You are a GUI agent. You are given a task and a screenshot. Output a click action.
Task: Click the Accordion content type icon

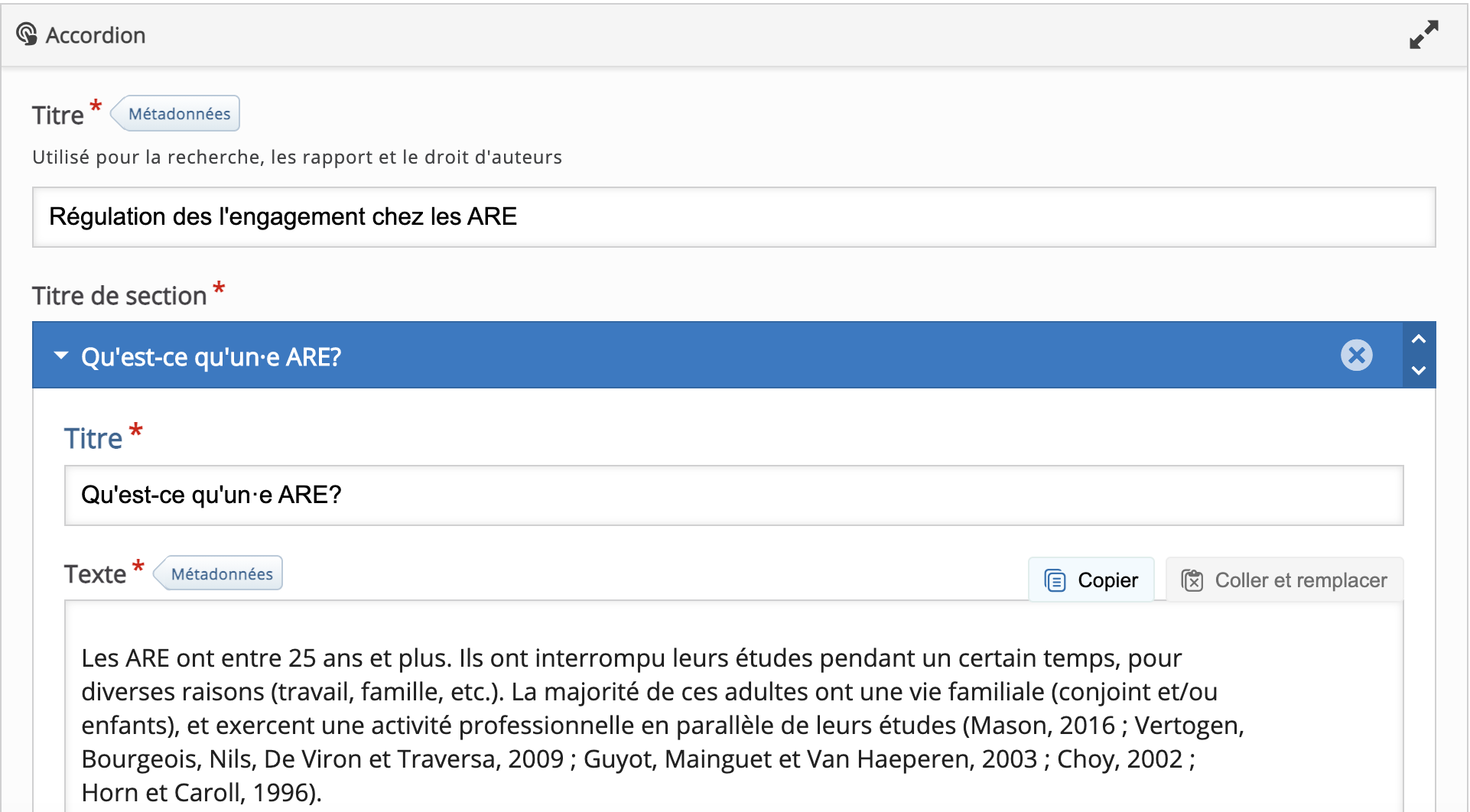pyautogui.click(x=26, y=34)
